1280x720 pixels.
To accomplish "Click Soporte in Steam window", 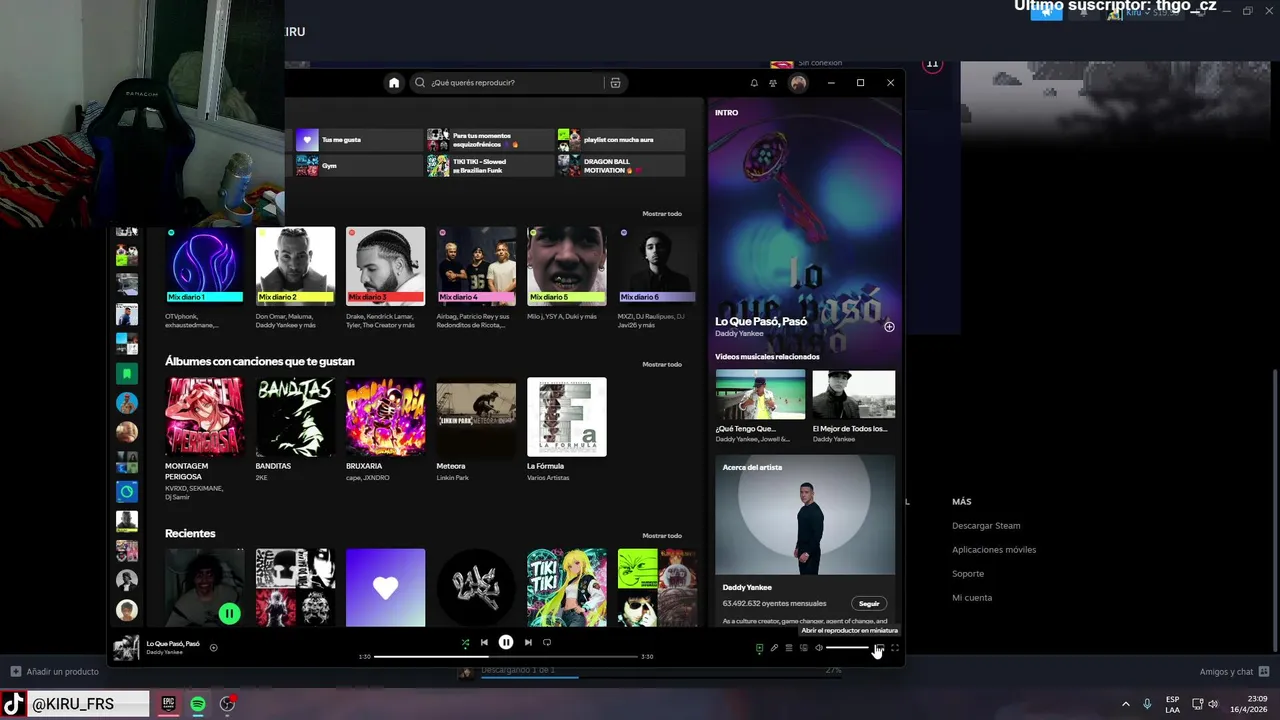I will click(968, 574).
